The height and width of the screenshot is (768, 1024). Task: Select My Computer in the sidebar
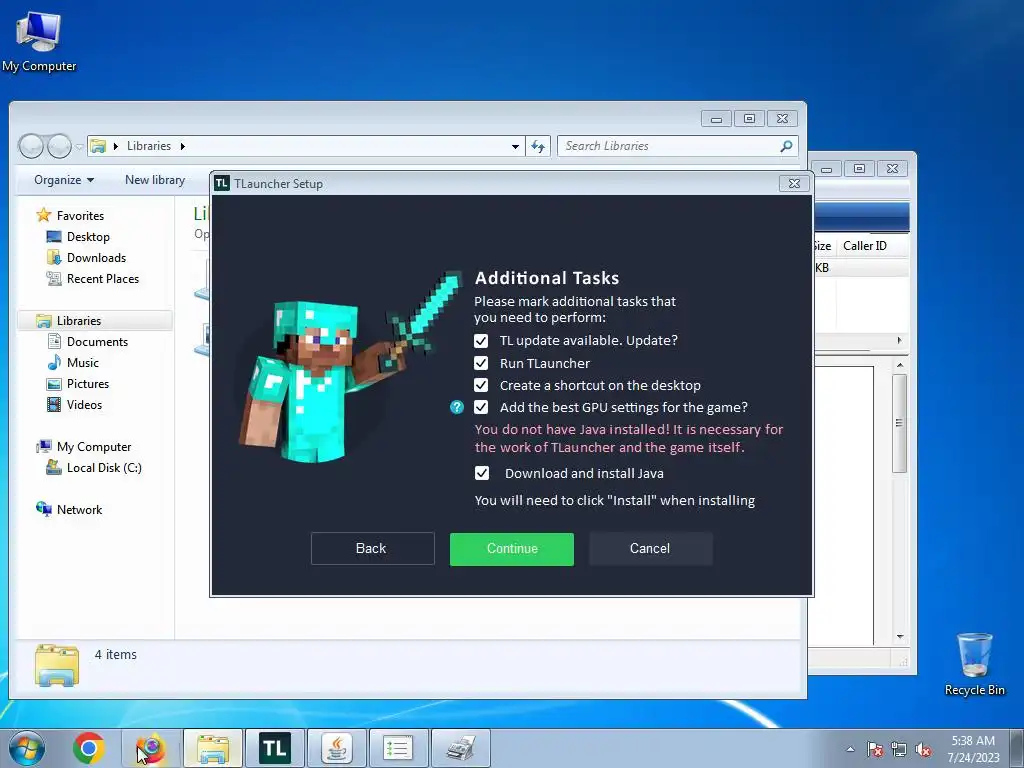pyautogui.click(x=93, y=447)
